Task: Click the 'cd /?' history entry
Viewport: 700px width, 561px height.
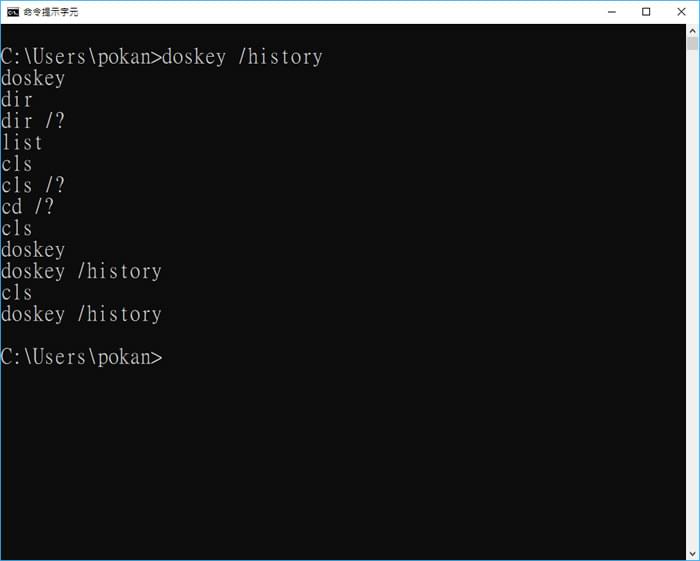Action: (28, 207)
